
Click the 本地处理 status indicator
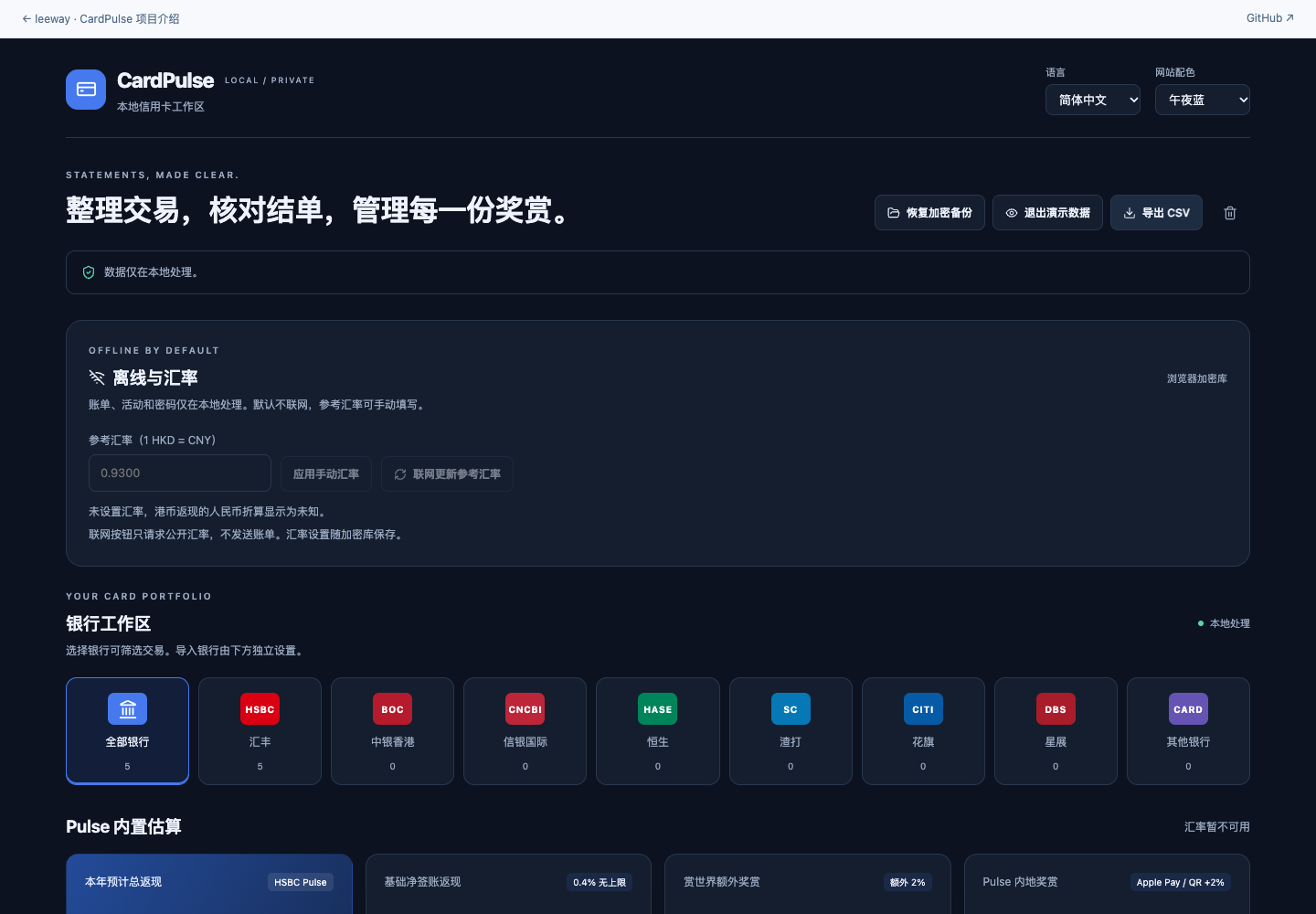pos(1224,623)
